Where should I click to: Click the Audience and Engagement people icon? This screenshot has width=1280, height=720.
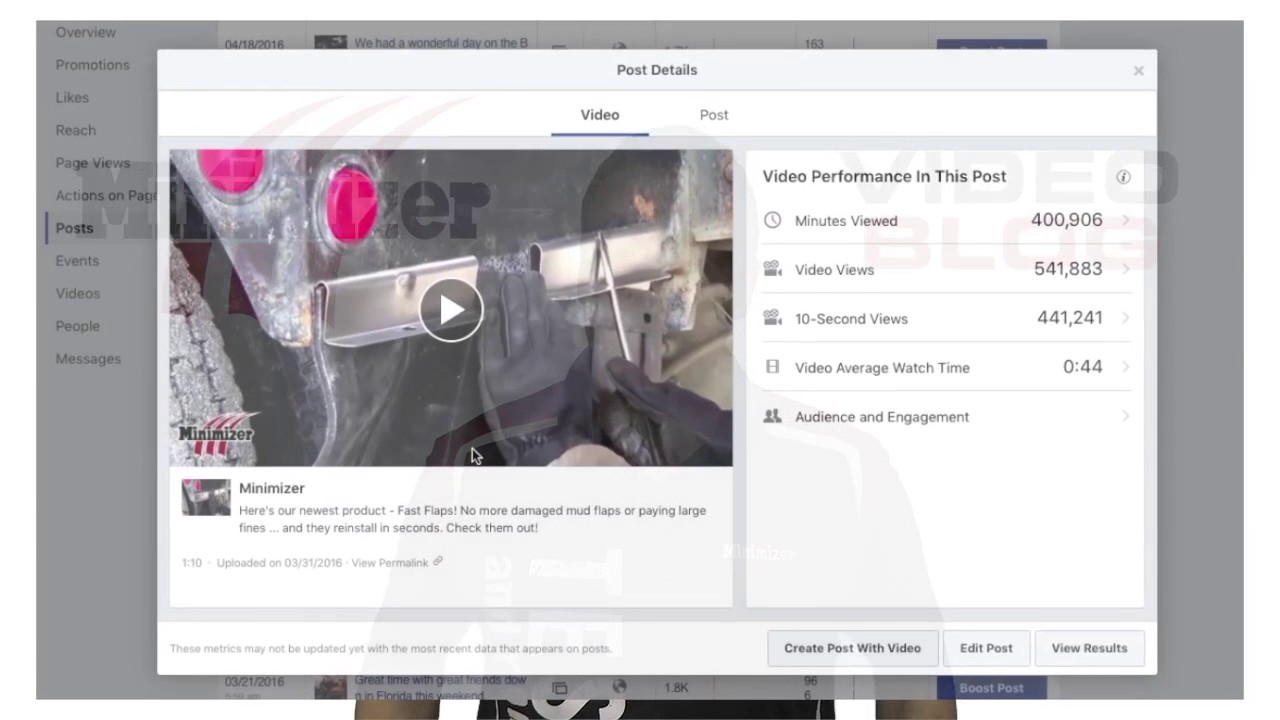[x=772, y=416]
